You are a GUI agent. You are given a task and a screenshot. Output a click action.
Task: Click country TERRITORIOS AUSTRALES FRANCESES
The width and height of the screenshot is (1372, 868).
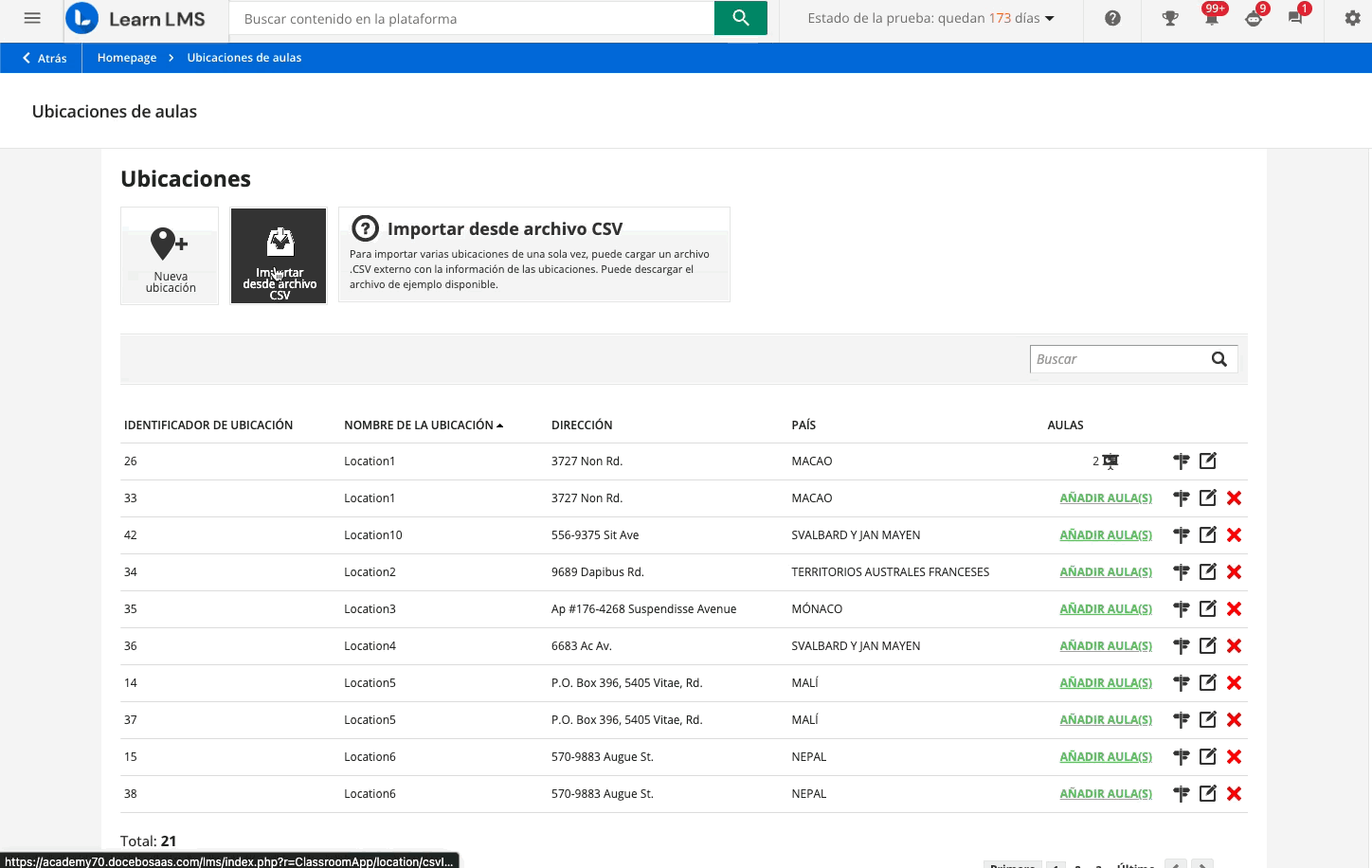pyautogui.click(x=891, y=572)
